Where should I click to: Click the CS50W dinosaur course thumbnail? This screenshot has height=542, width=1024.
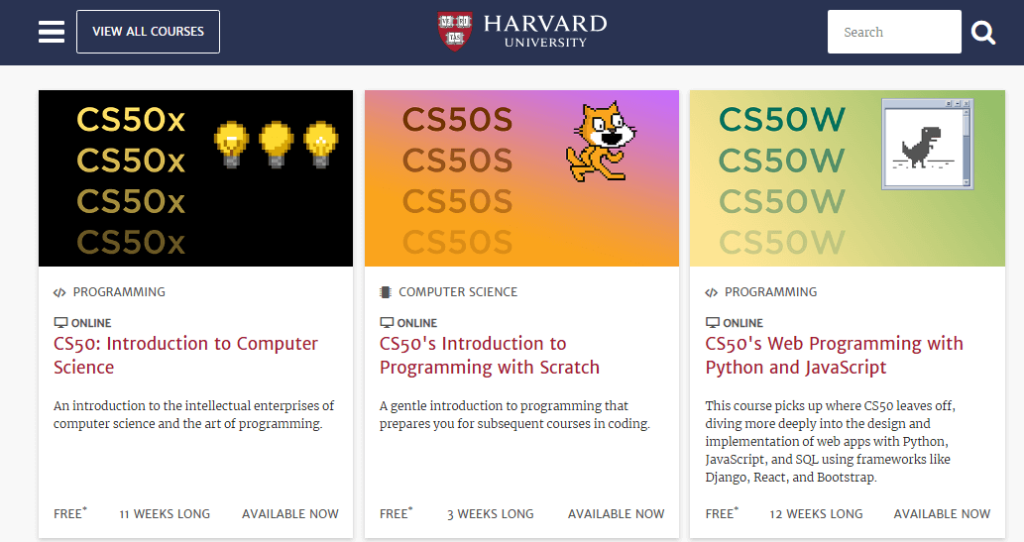[847, 178]
